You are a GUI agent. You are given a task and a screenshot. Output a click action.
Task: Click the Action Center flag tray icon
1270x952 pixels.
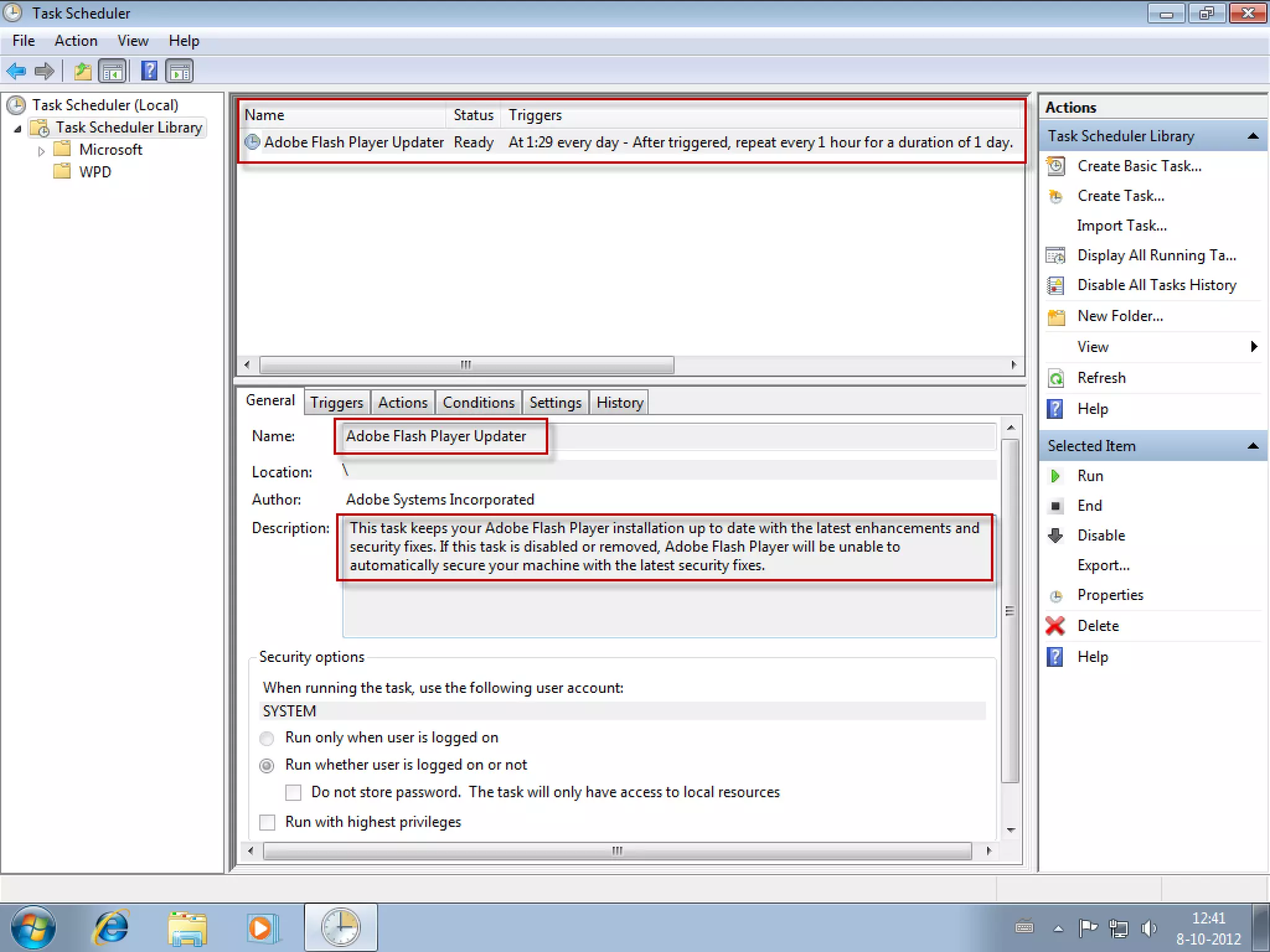click(1088, 928)
